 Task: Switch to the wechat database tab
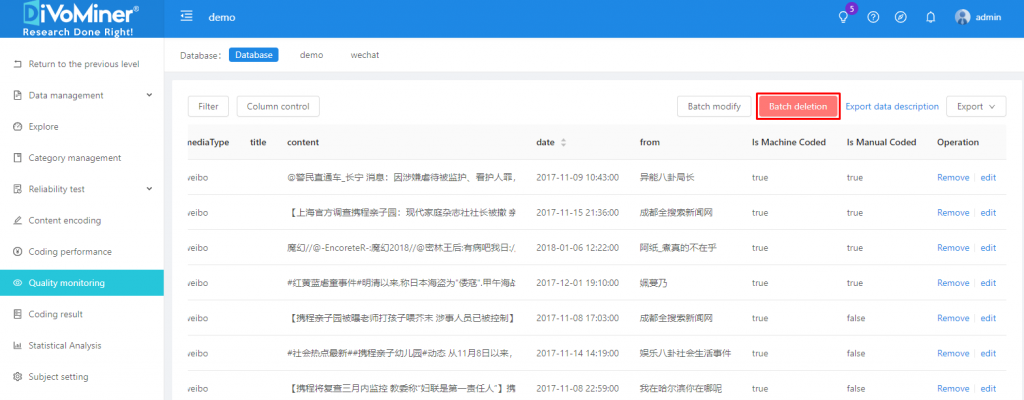point(364,55)
